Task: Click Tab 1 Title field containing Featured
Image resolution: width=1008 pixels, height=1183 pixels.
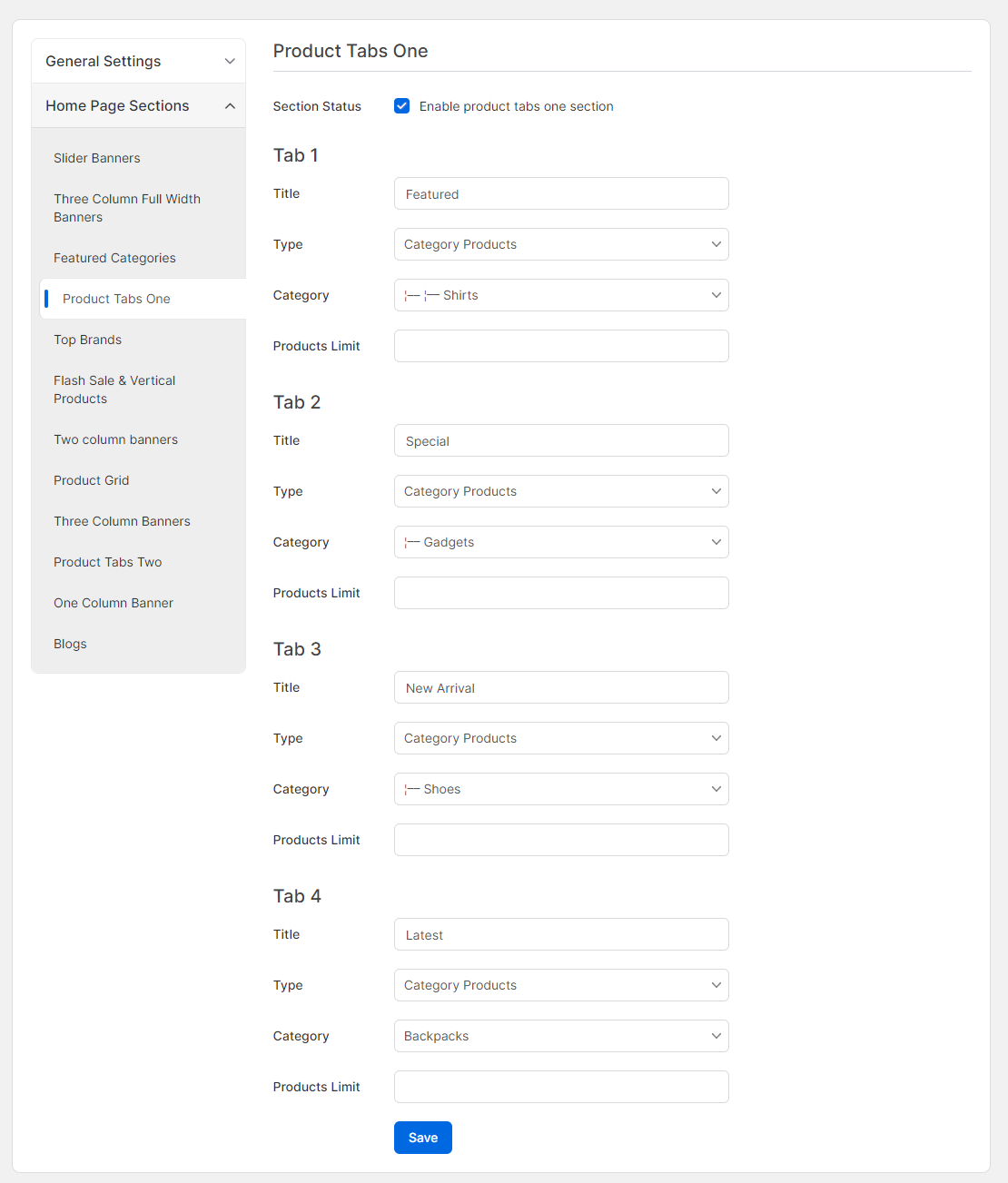Action: [x=560, y=193]
